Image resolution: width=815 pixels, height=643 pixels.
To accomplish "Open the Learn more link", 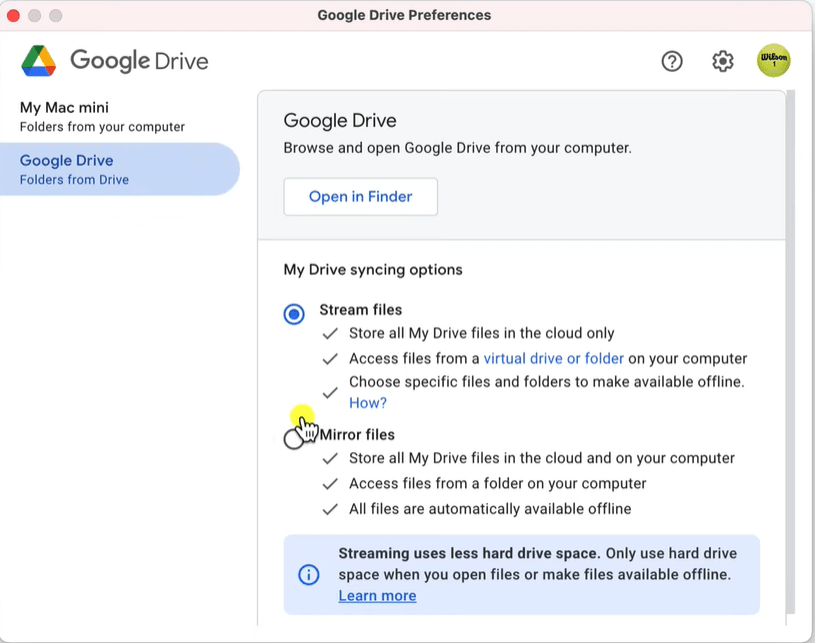I will 377,596.
